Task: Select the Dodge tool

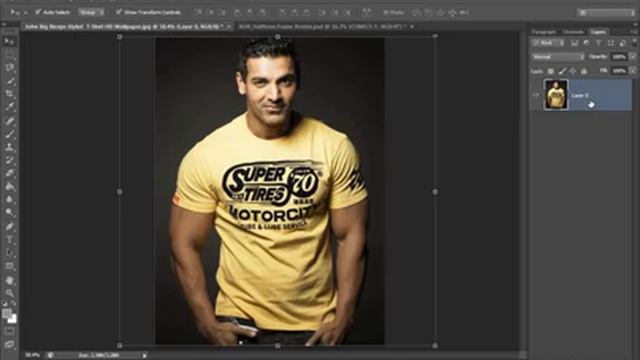Action: 9,213
